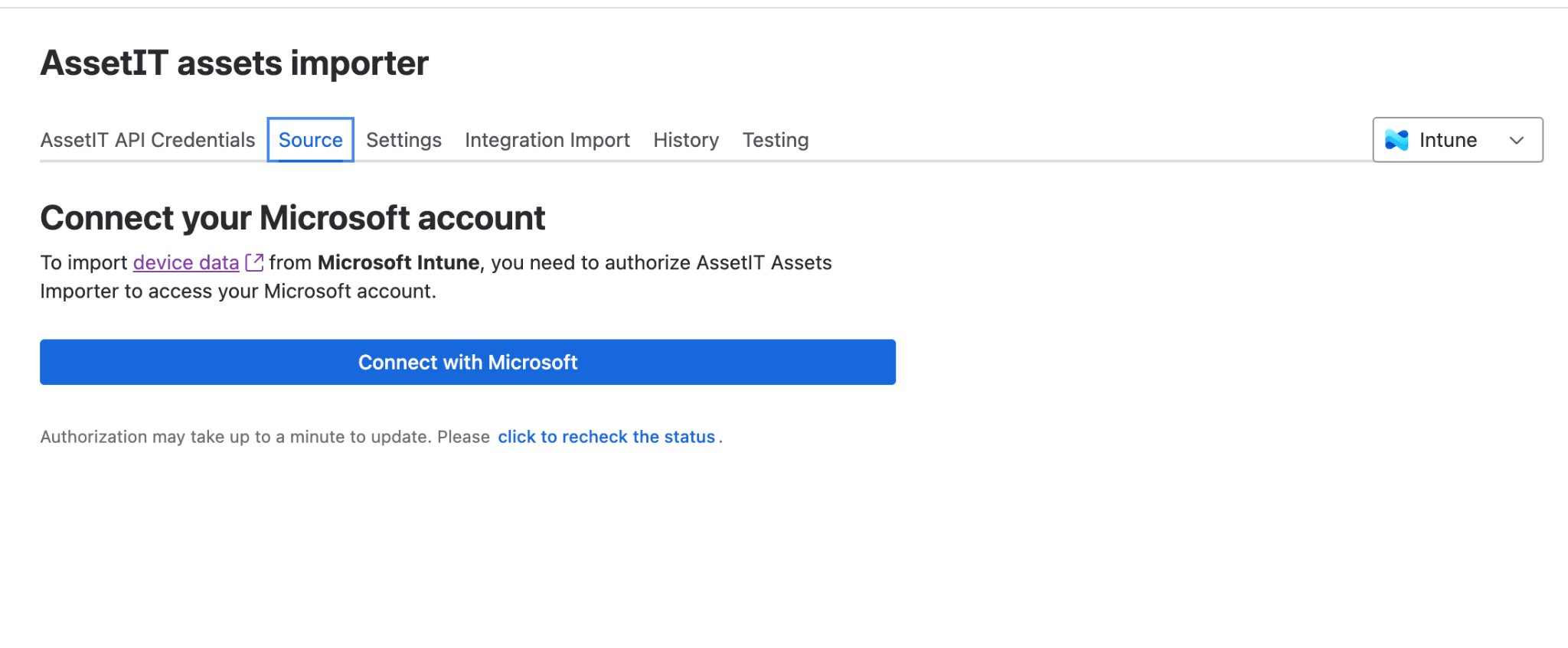Click the external link icon beside device data
Screen dimensions: 1568x648
pos(254,262)
